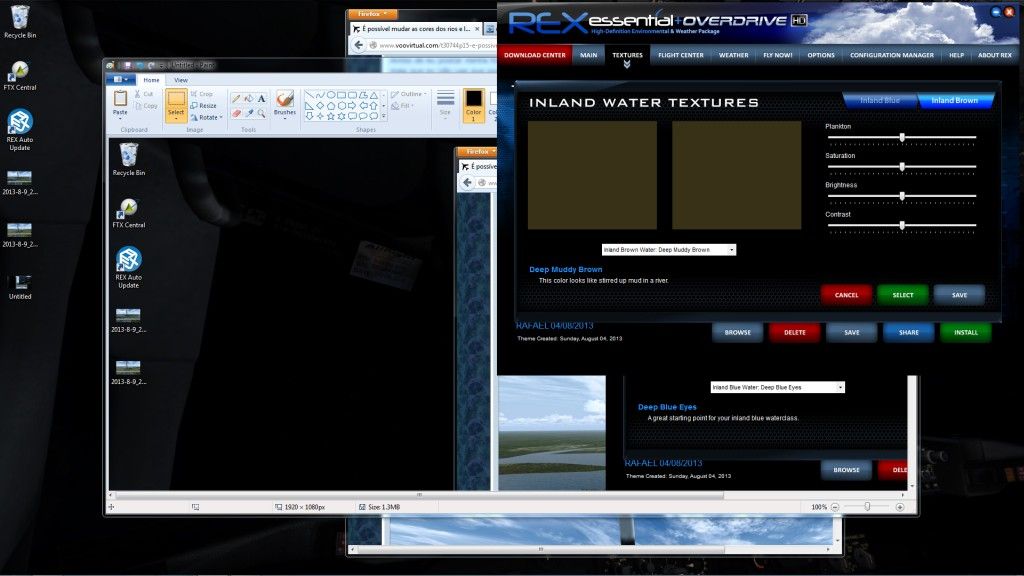Choose the diamond shape in Paint's Shapes gallery
This screenshot has height=576, width=1024.
320,105
